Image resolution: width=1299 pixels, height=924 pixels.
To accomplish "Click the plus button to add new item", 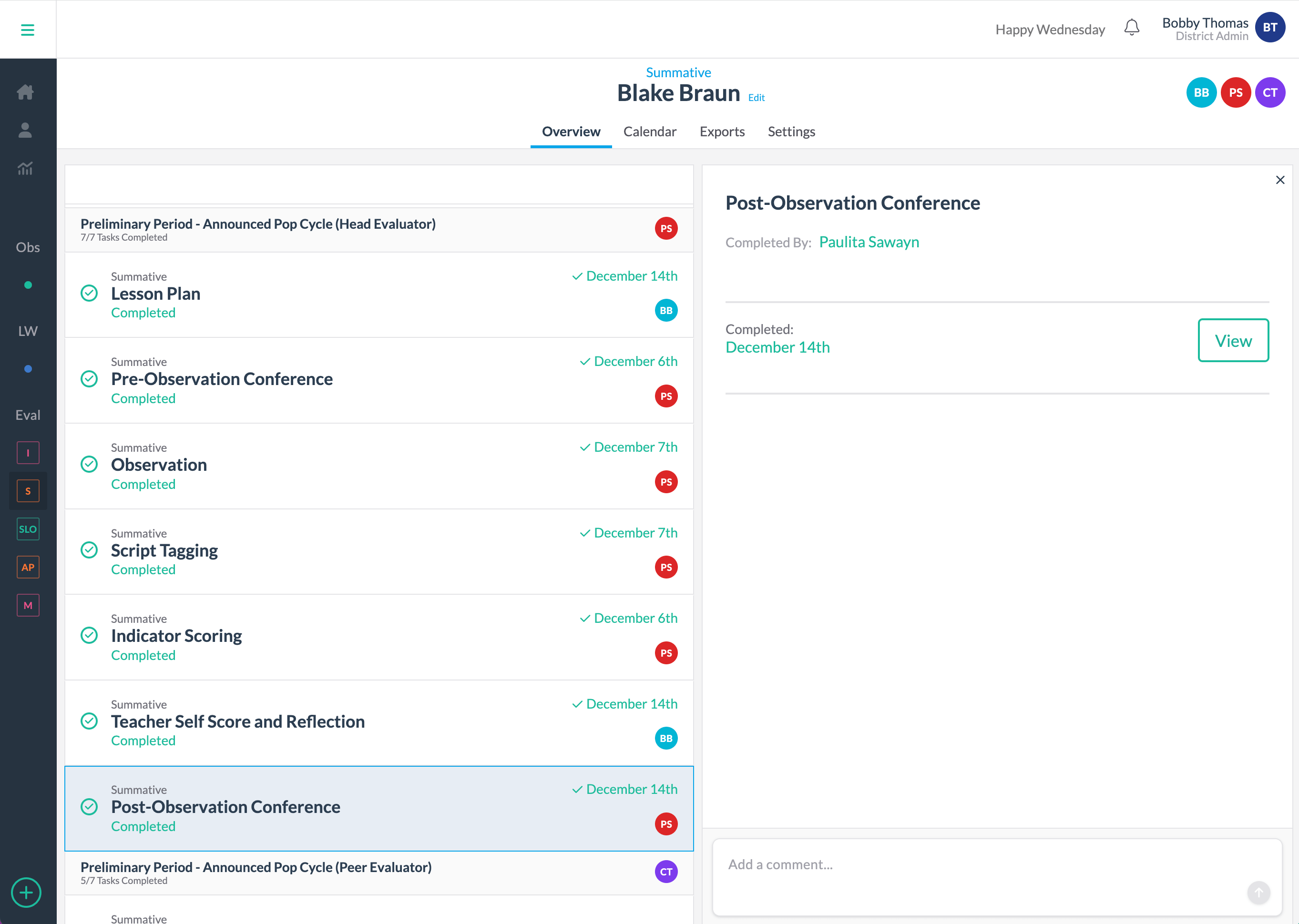I will pos(26,893).
